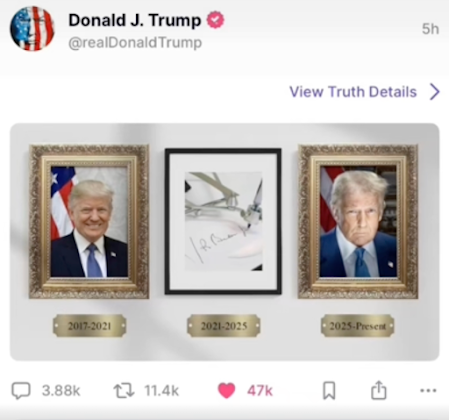Click the 47k likes count
Viewport: 449px width, 420px height.
(260, 391)
